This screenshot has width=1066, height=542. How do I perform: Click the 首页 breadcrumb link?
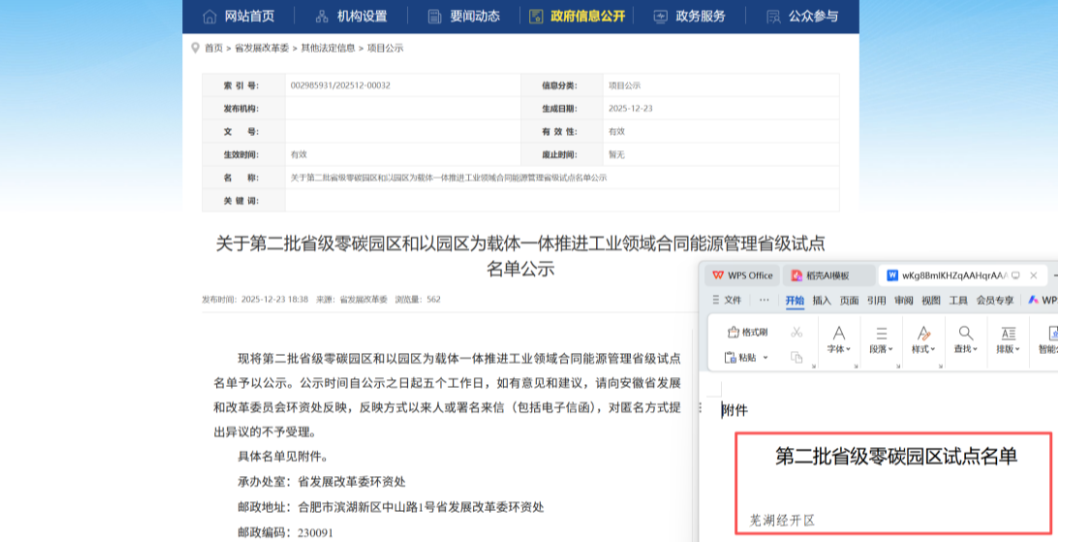(213, 48)
